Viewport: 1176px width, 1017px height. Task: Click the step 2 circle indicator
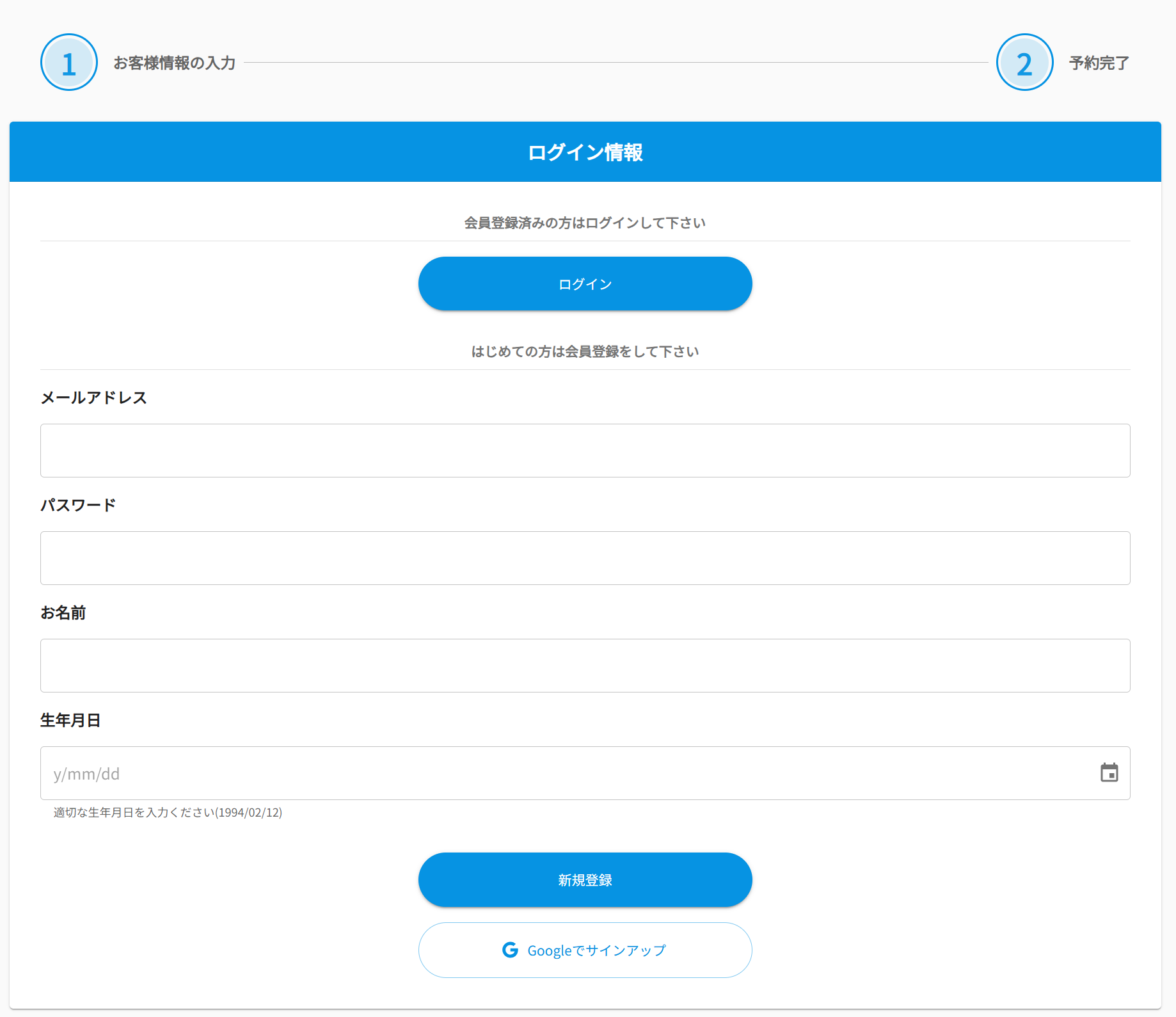click(x=1024, y=63)
